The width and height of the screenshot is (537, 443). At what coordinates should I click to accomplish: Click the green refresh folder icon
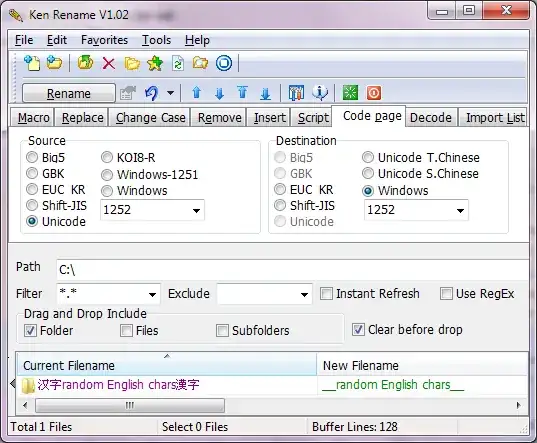[85, 63]
